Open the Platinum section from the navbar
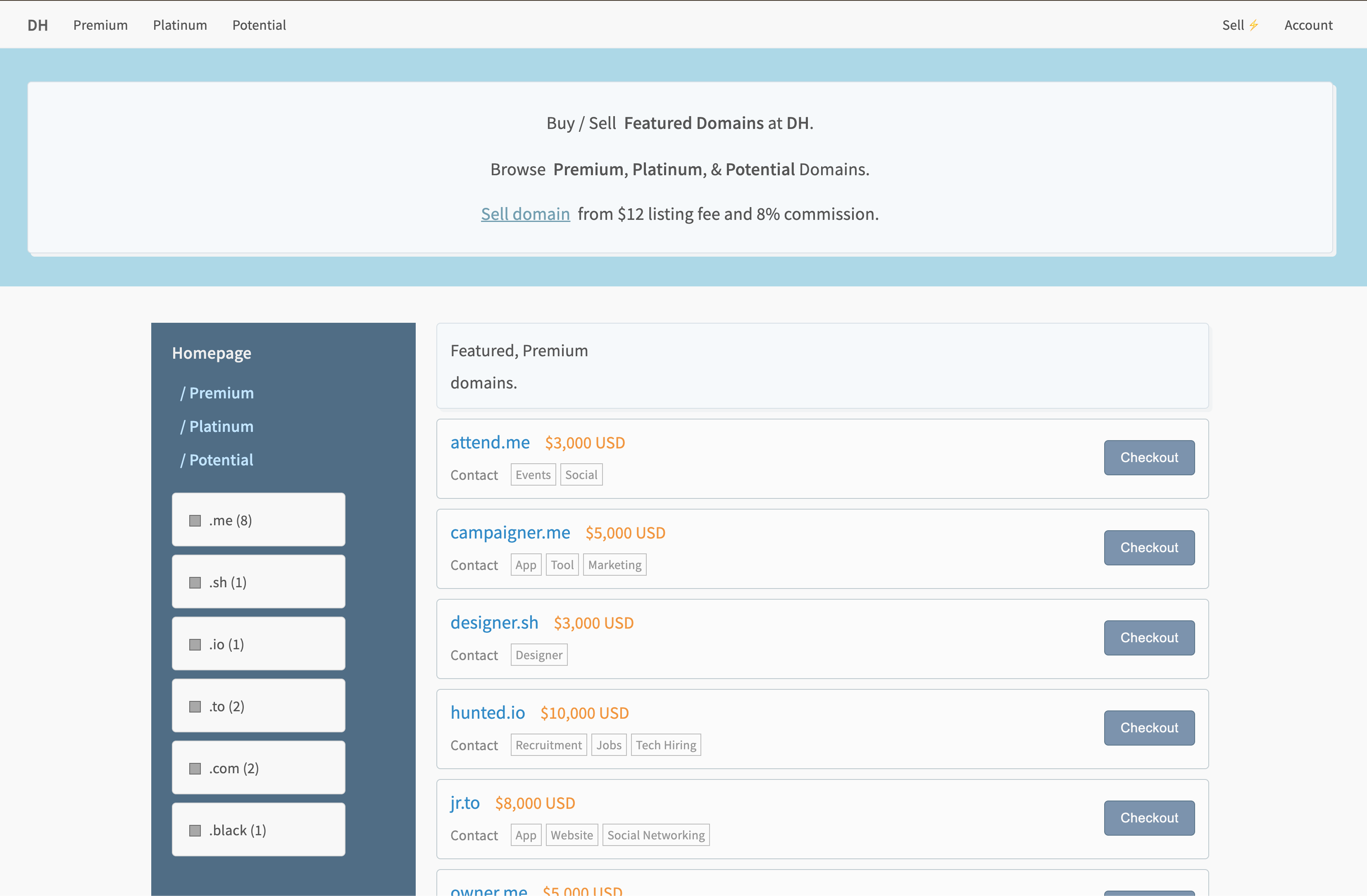The width and height of the screenshot is (1367, 896). 180,25
